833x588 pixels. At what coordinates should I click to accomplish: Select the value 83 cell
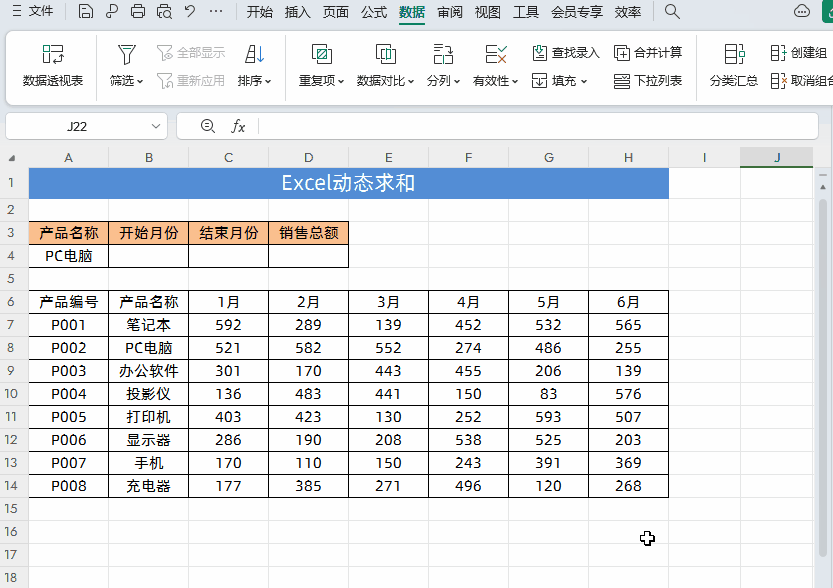coord(548,394)
